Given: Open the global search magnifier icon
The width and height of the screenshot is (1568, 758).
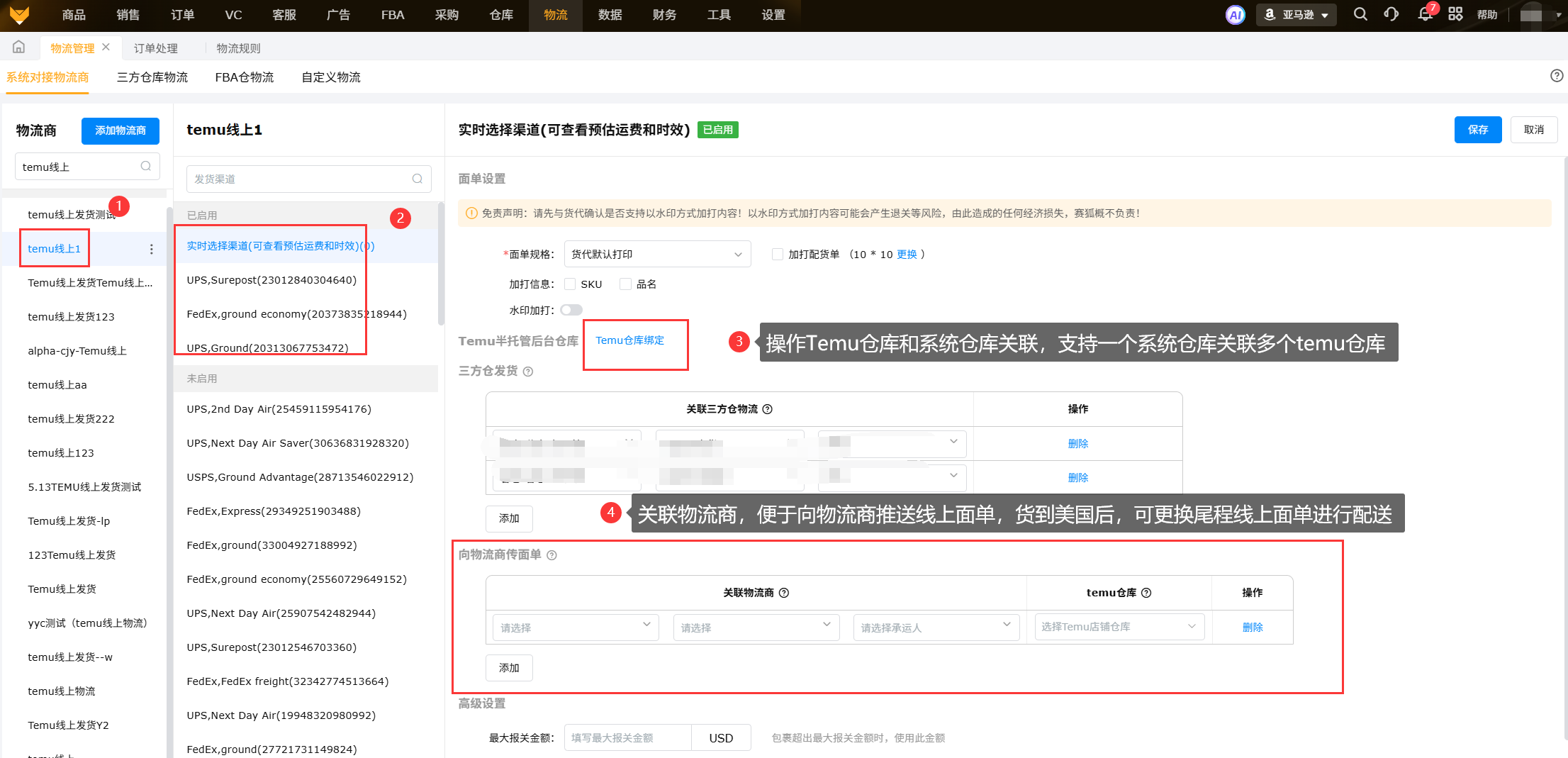Looking at the screenshot, I should [x=1360, y=14].
